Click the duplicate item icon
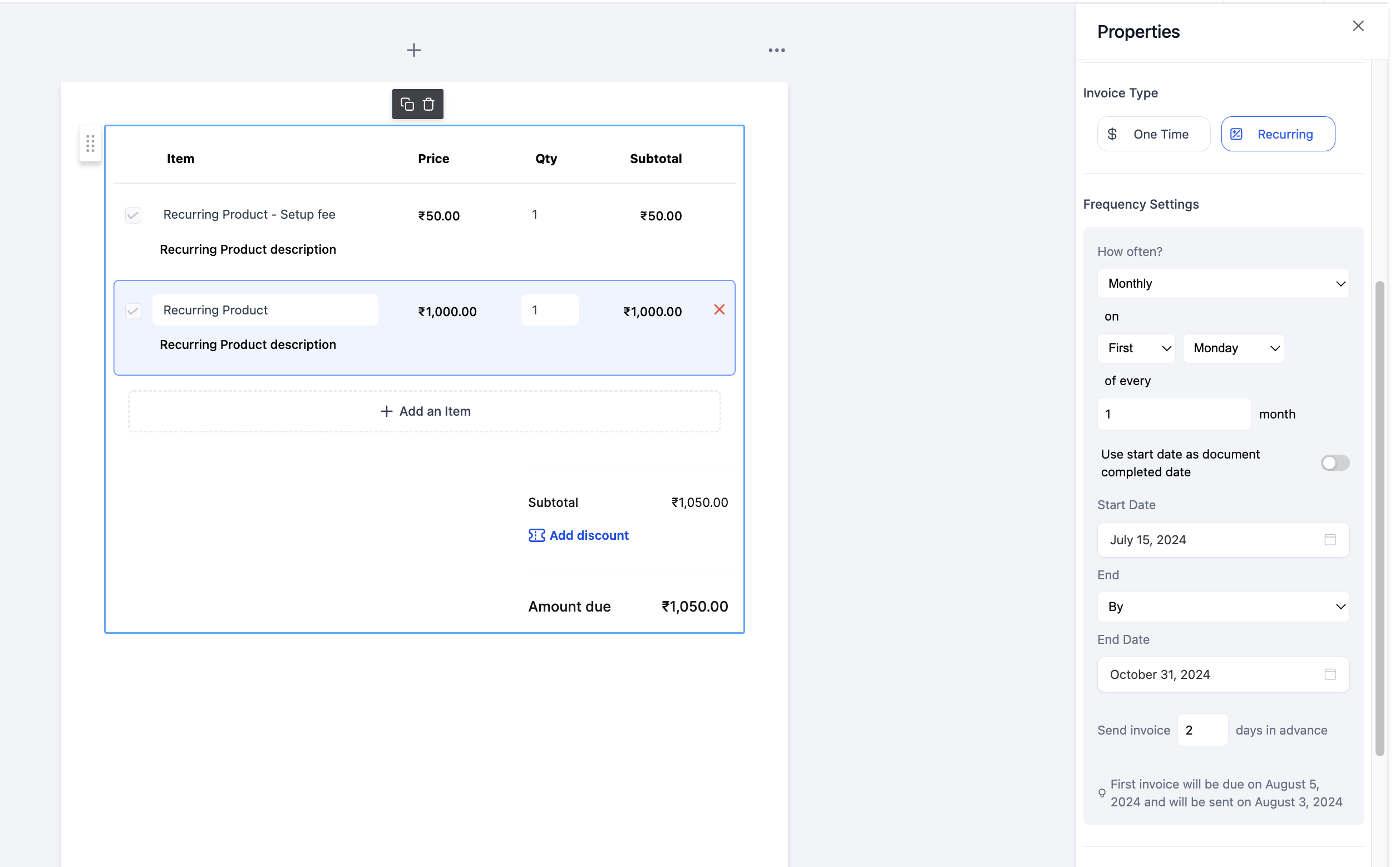The width and height of the screenshot is (1400, 867). pos(407,104)
